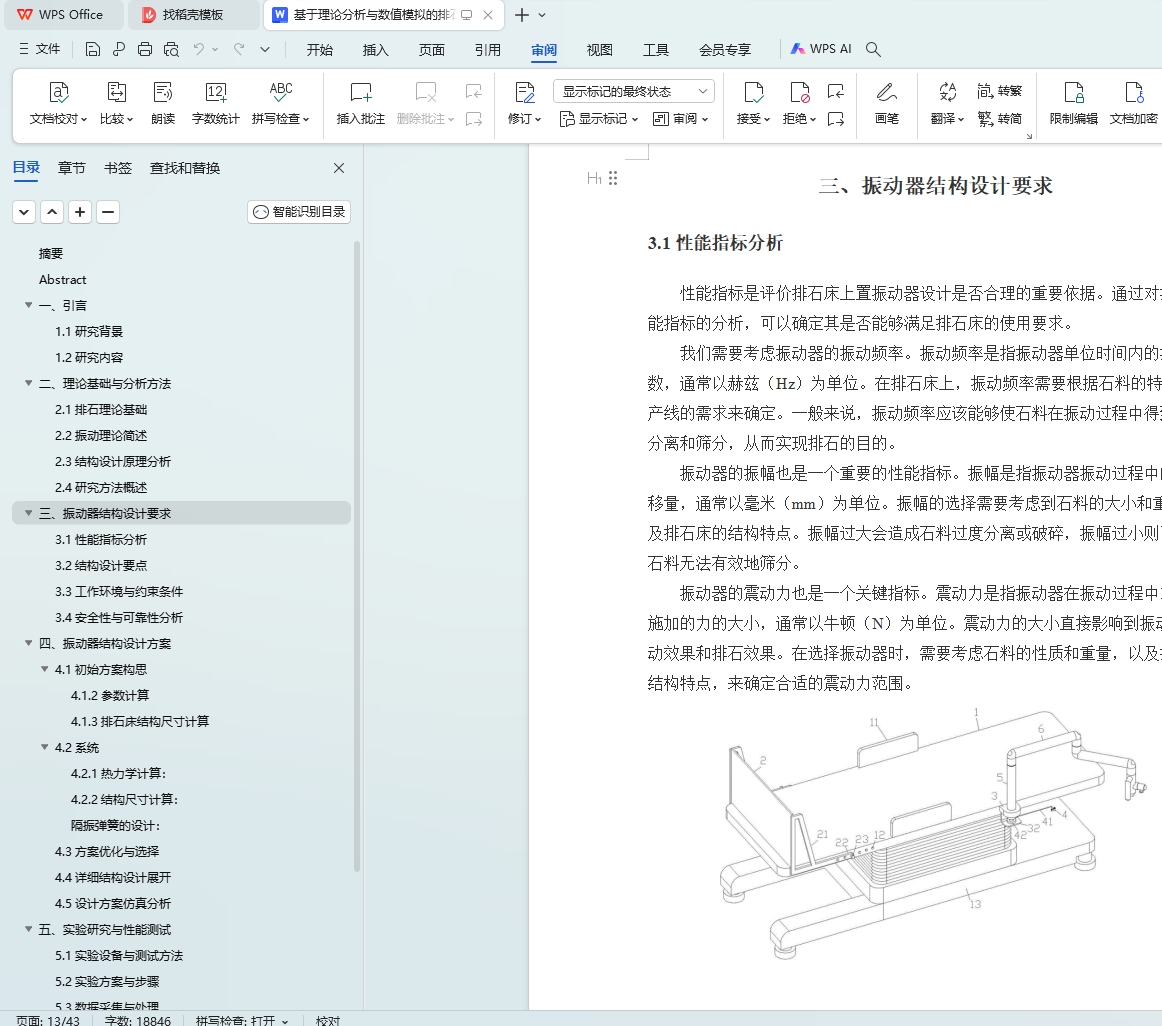Open 限制编辑 restrict editing

[1074, 103]
